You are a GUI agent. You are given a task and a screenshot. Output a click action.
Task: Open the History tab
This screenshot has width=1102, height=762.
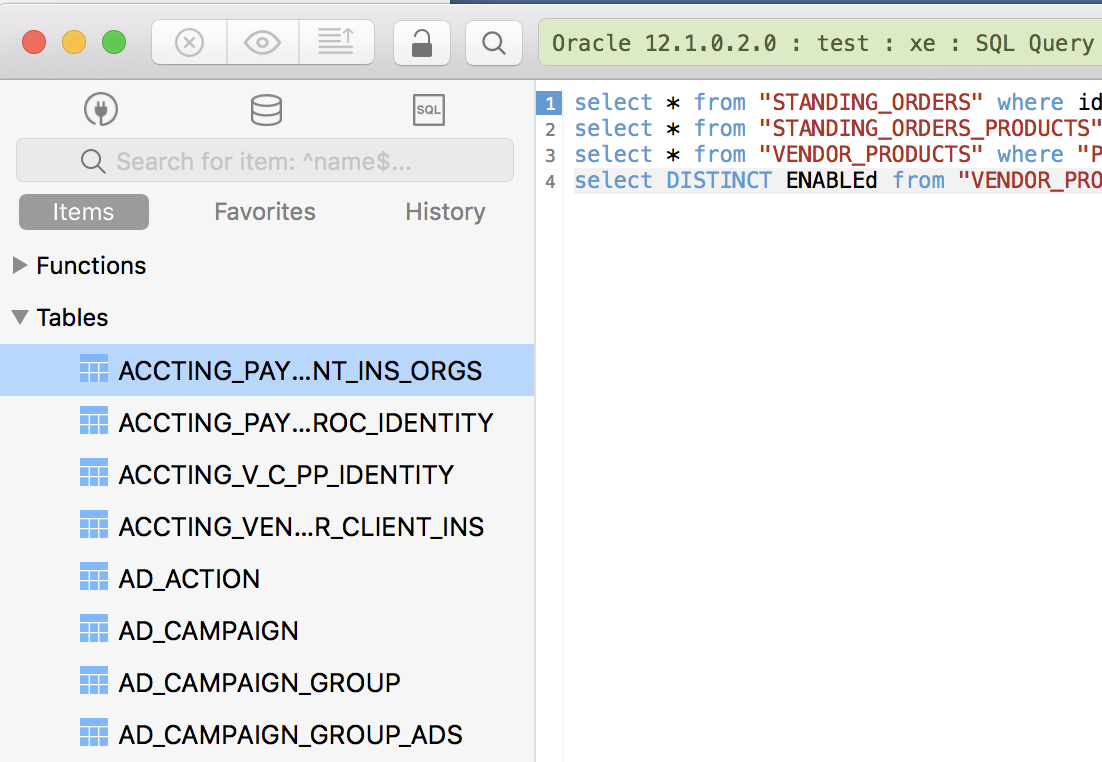444,212
